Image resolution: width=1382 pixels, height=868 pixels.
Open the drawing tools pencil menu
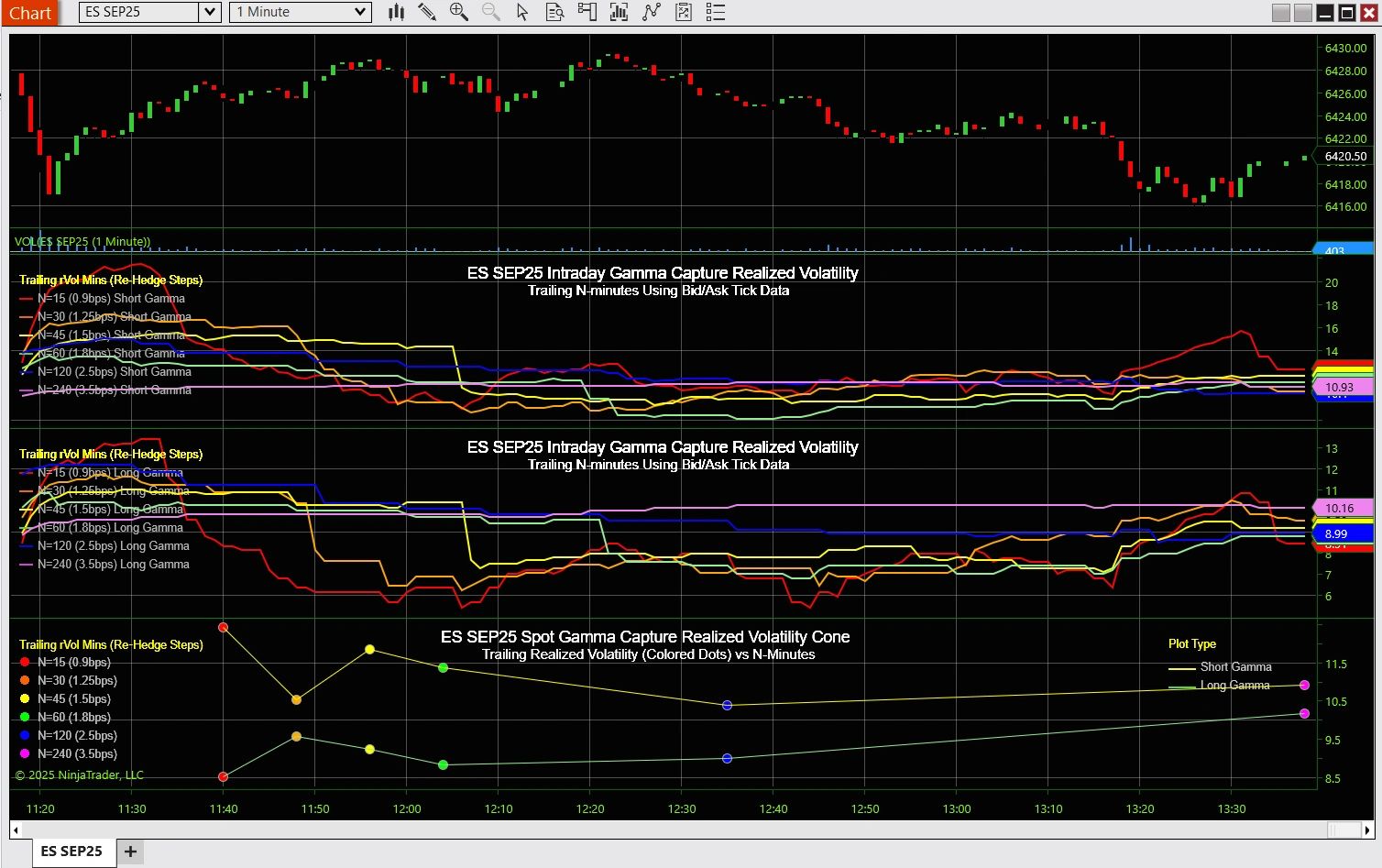(427, 12)
